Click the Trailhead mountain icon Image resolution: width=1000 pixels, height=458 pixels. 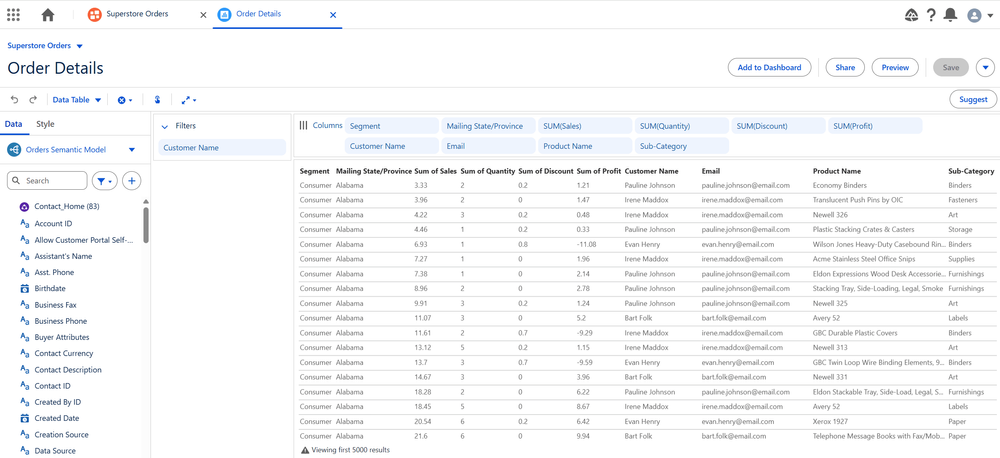(911, 15)
